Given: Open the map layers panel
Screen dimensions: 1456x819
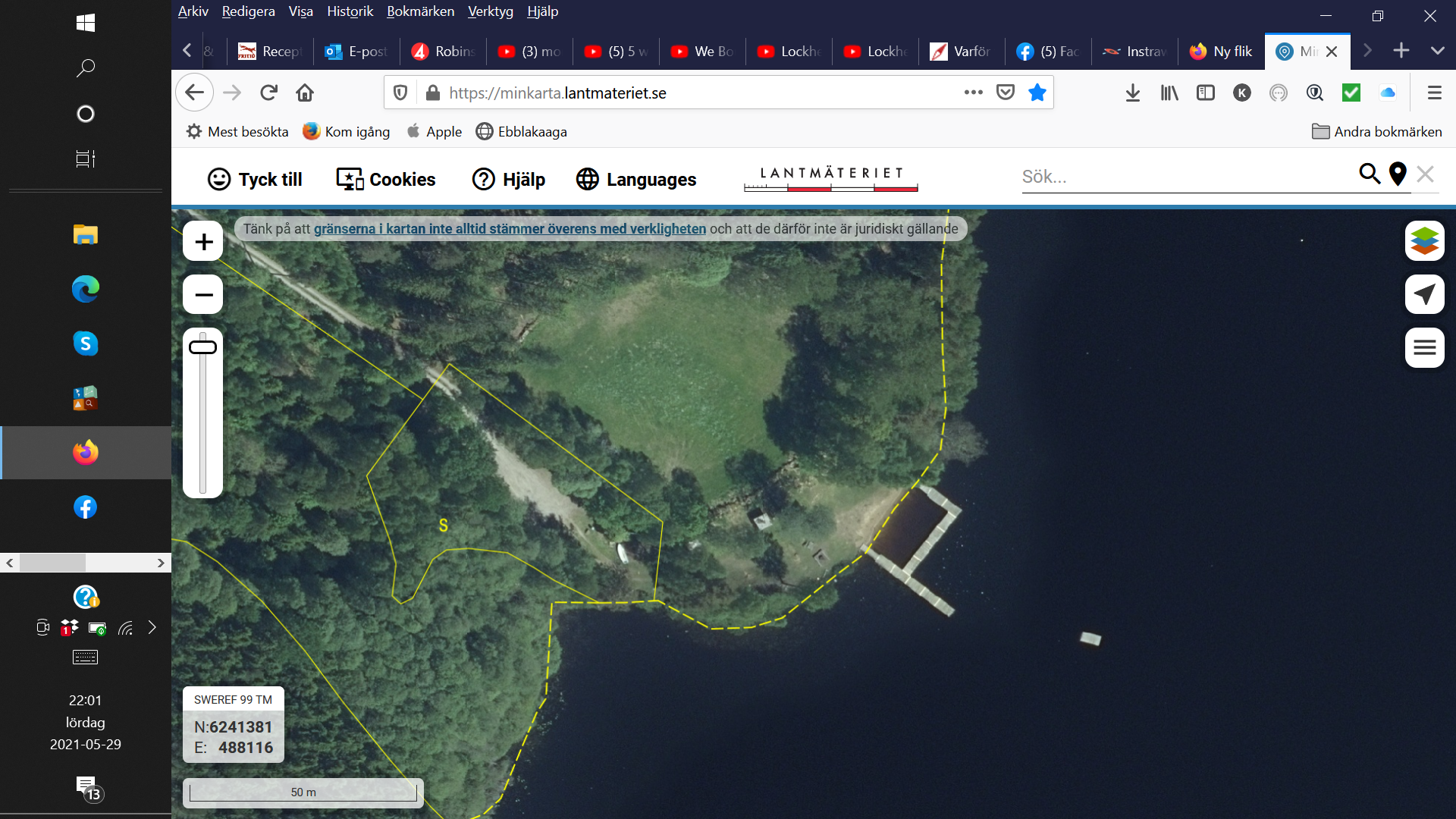Looking at the screenshot, I should [1424, 241].
